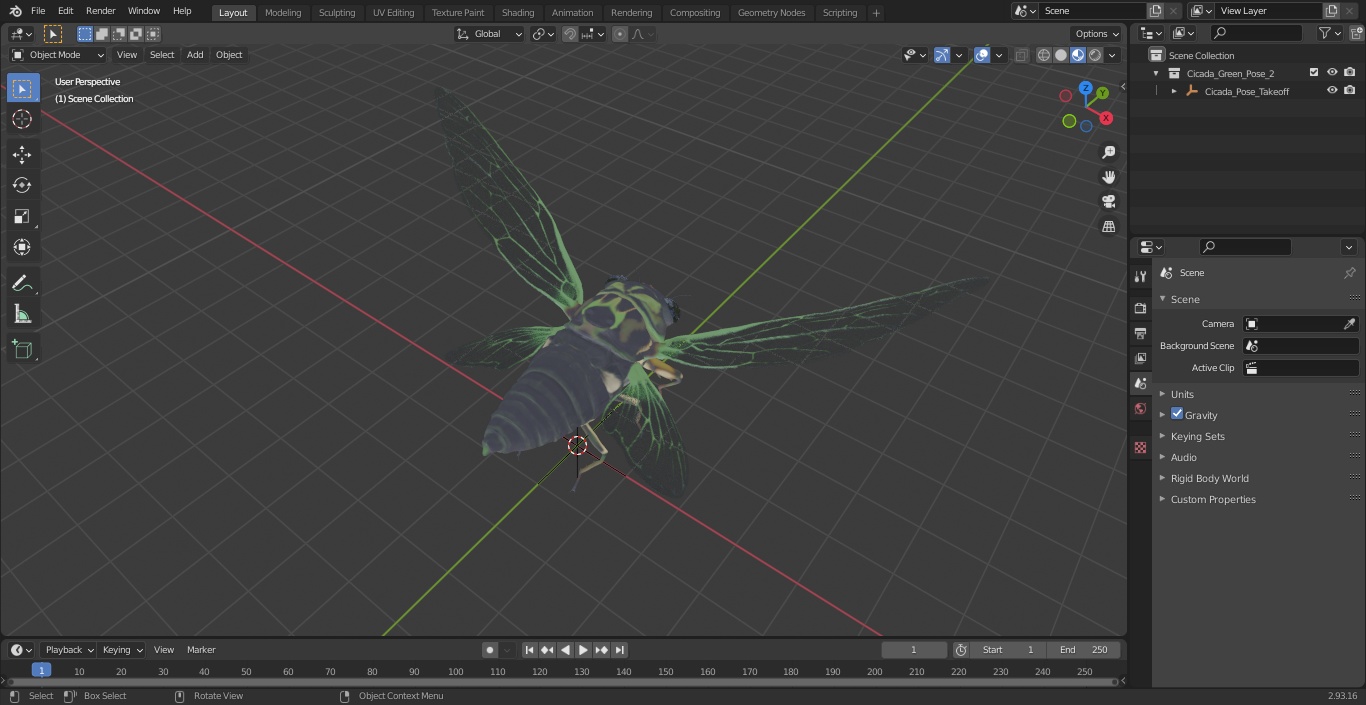The height and width of the screenshot is (705, 1366).
Task: Select the Add Cube tool
Action: (22, 350)
